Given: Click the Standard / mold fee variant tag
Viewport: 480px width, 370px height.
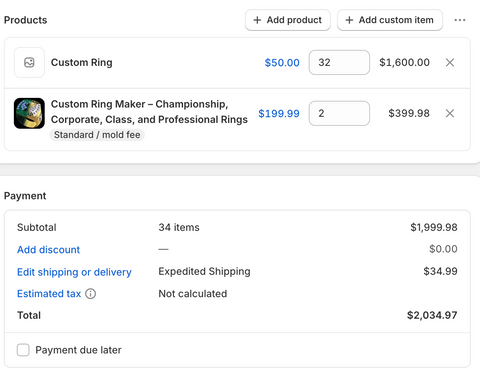Looking at the screenshot, I should click(x=97, y=135).
